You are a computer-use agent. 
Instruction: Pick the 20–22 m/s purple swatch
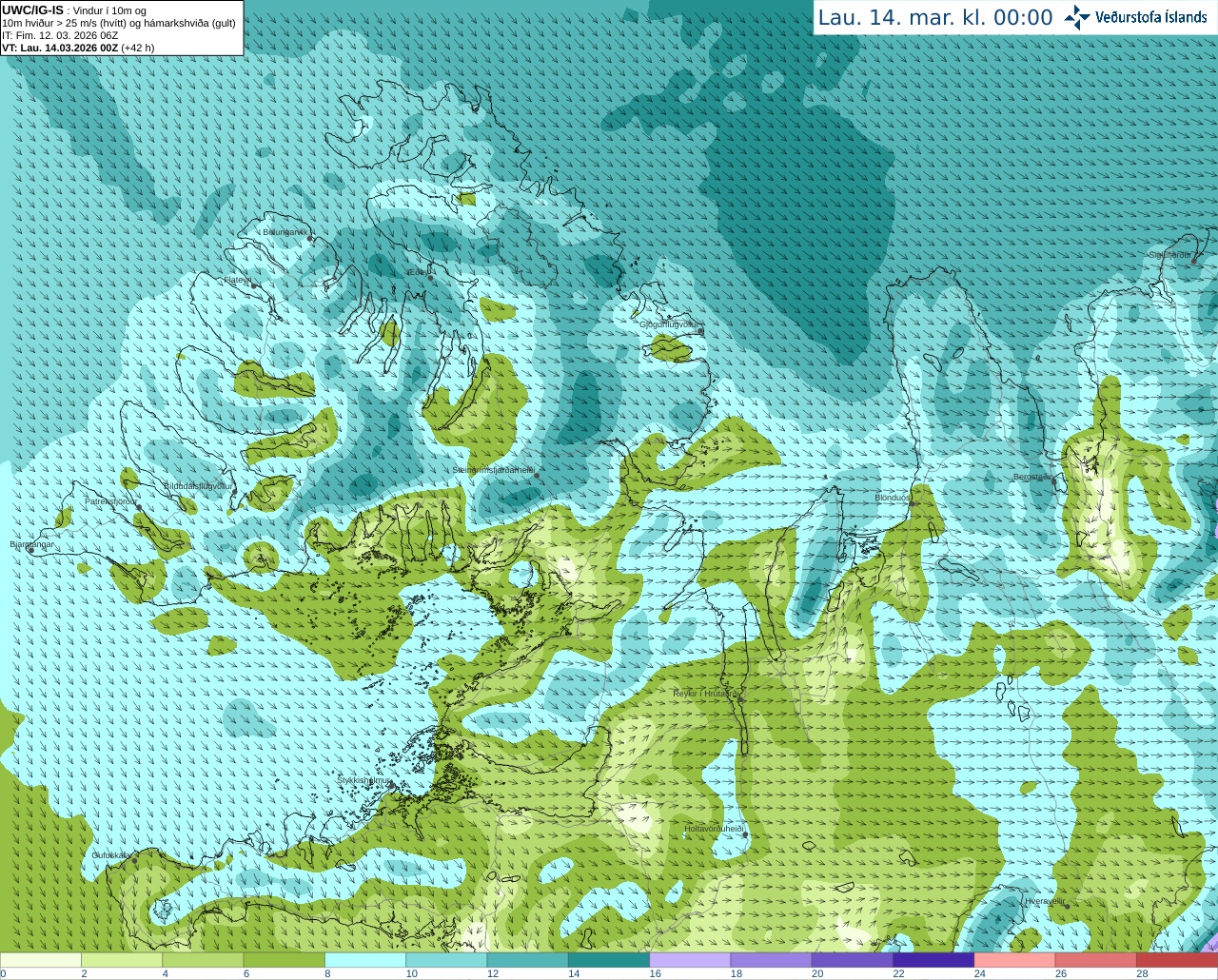852,960
